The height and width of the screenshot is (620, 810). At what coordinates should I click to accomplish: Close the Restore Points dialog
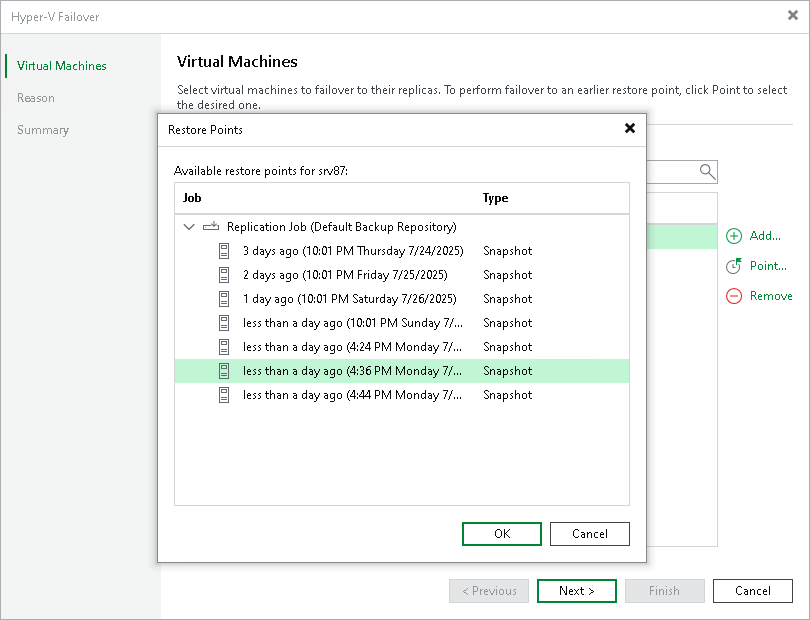tap(630, 128)
